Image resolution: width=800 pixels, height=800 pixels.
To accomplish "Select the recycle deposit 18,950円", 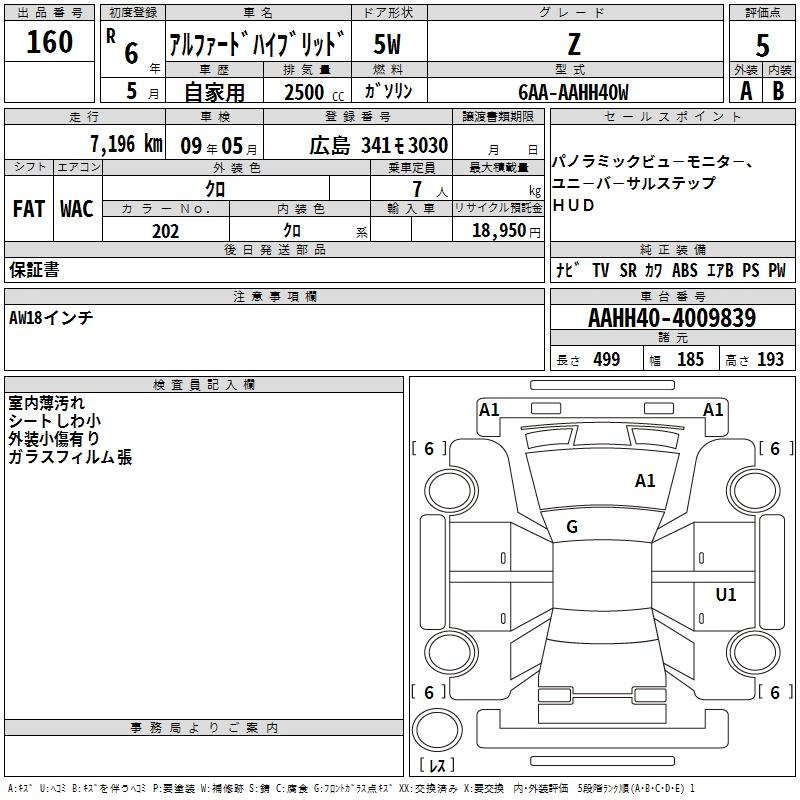I will (x=506, y=231).
